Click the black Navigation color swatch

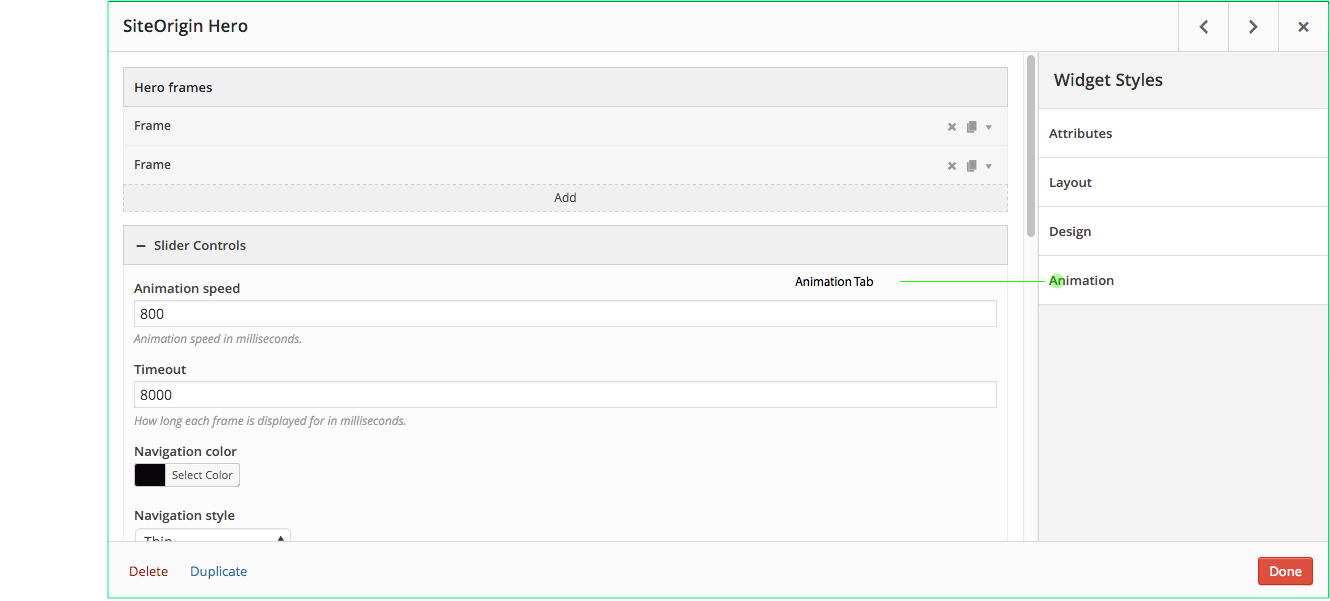click(150, 475)
